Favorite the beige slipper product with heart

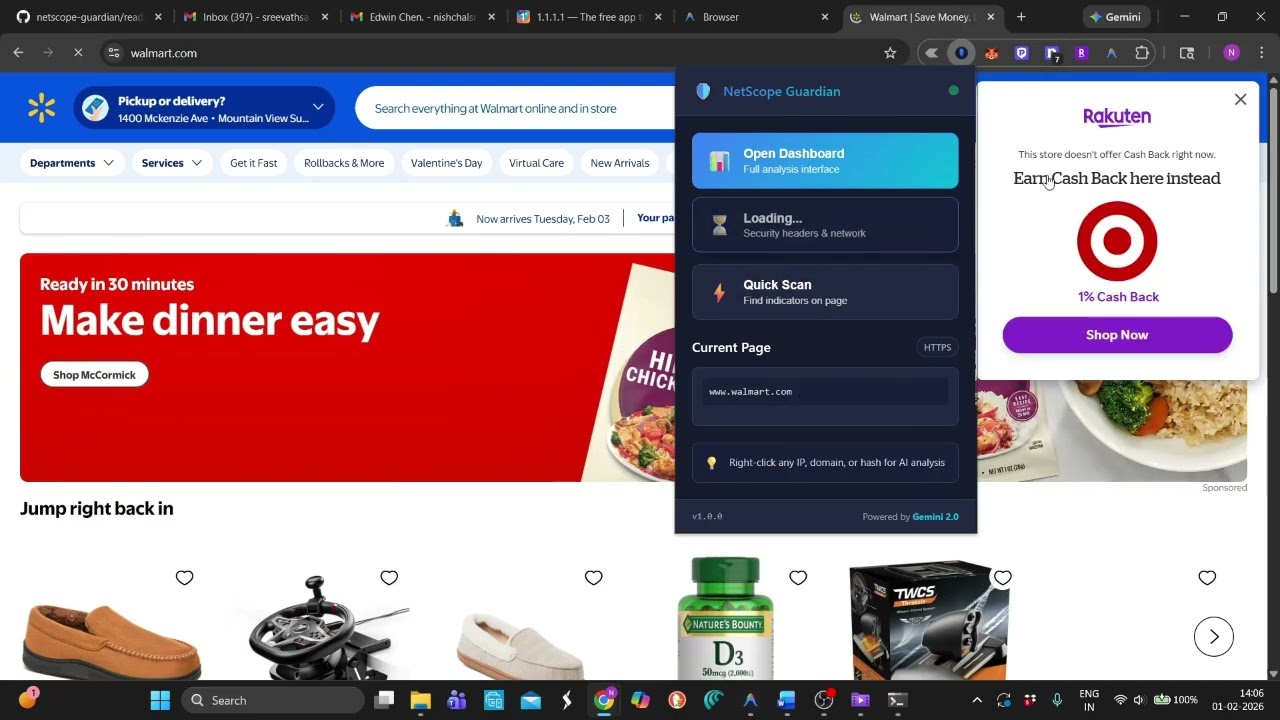tap(593, 577)
